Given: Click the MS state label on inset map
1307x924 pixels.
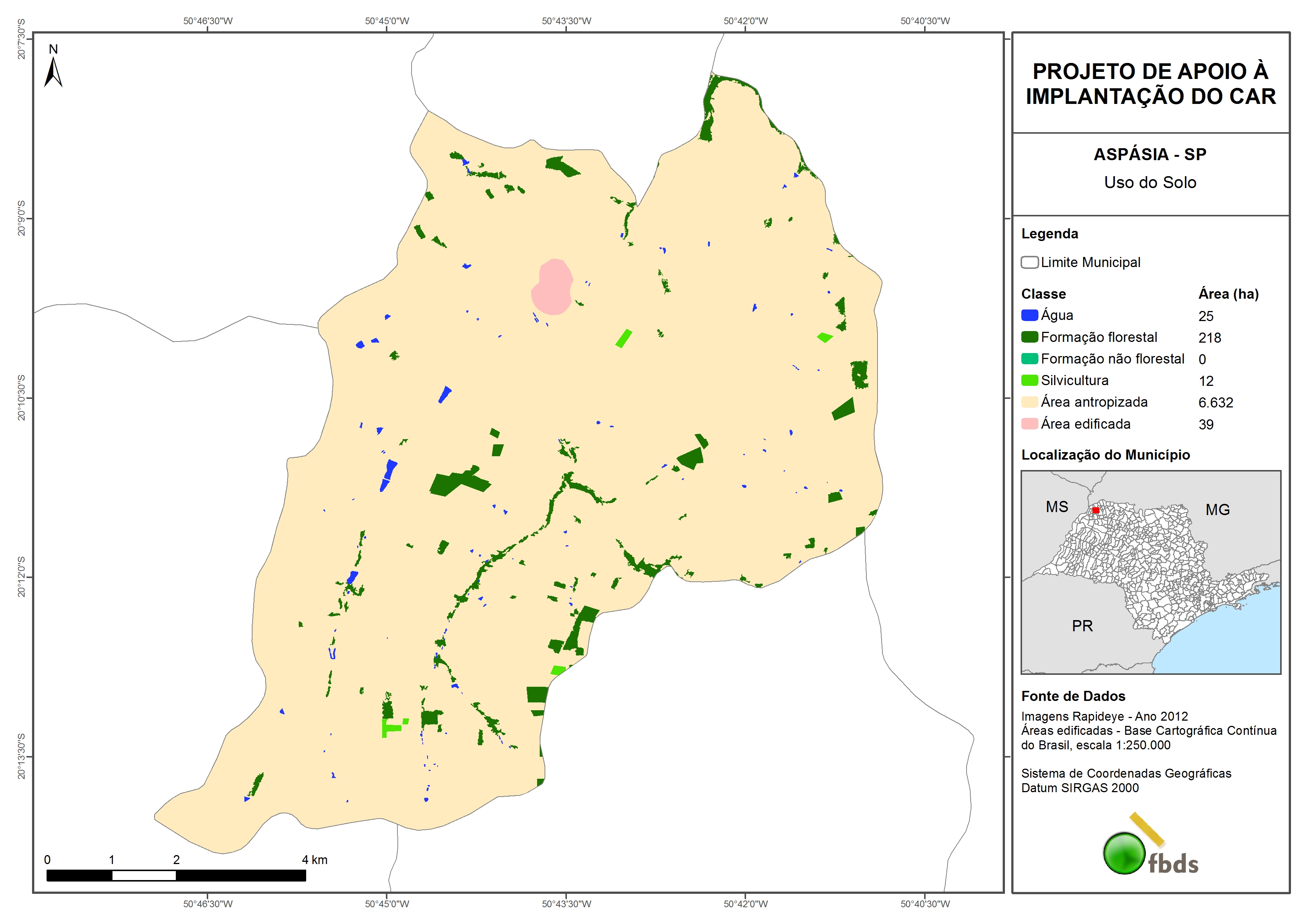Looking at the screenshot, I should 1057,507.
